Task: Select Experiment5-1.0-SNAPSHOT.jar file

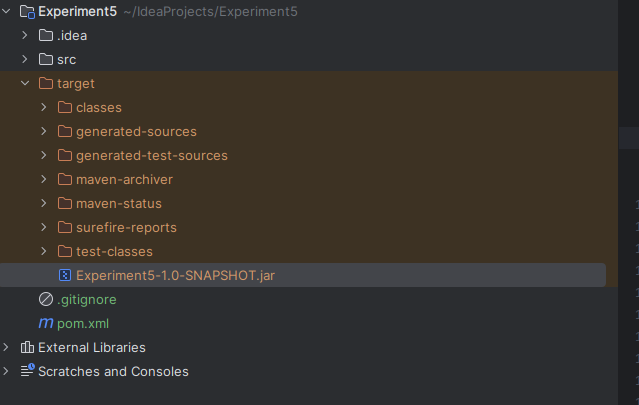Action: [175, 275]
